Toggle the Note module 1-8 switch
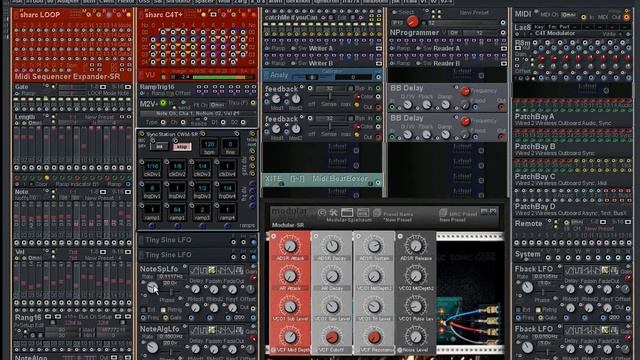This screenshot has width=640, height=360. (x=103, y=191)
